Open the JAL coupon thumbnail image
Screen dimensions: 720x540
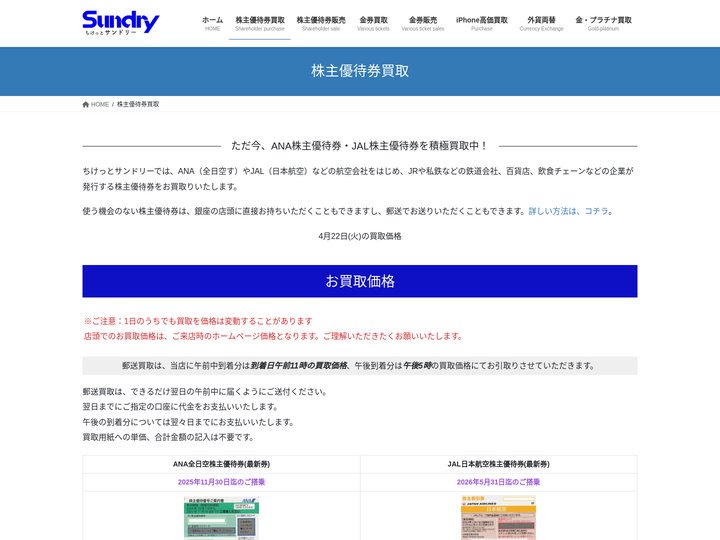coord(499,518)
